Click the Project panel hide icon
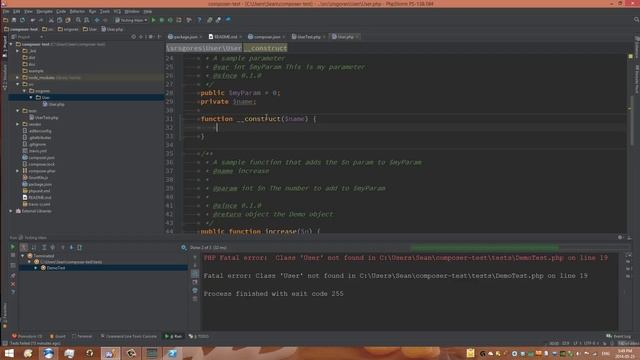 (x=159, y=37)
